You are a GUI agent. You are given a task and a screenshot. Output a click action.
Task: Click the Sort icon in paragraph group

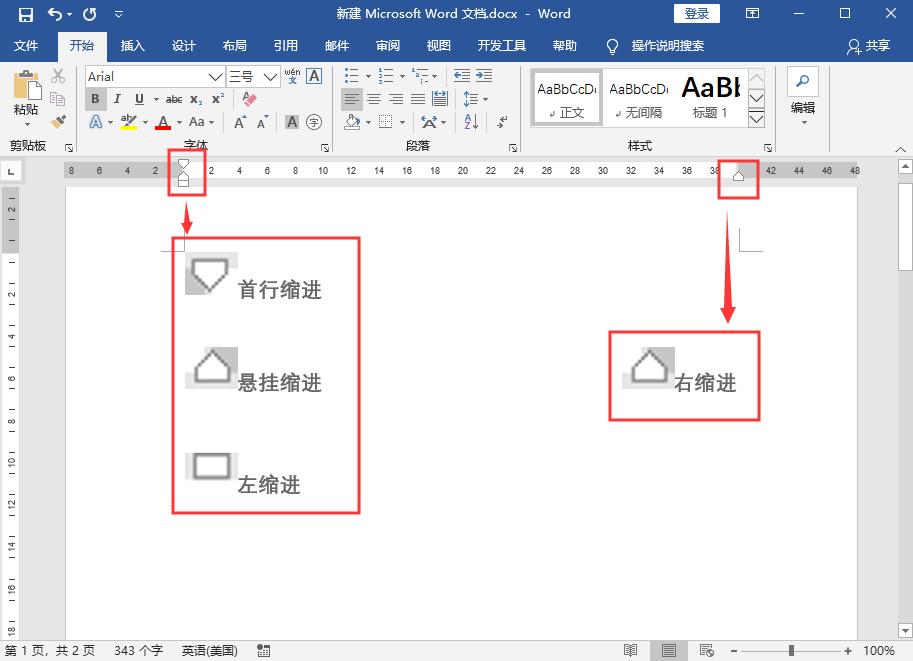tap(470, 121)
